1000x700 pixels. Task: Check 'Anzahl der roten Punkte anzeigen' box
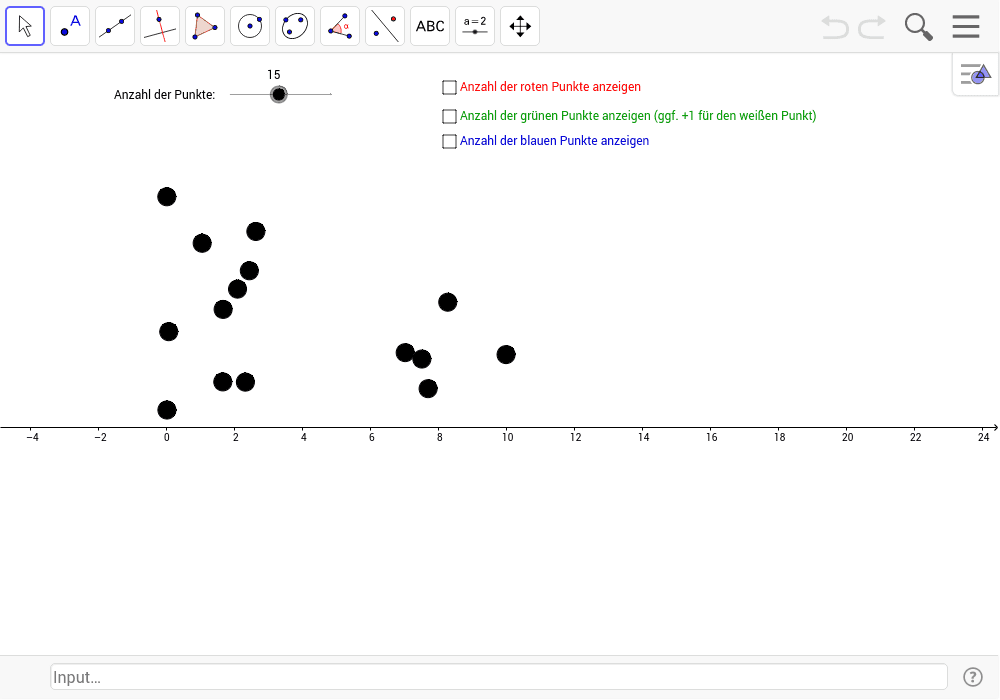pyautogui.click(x=449, y=87)
